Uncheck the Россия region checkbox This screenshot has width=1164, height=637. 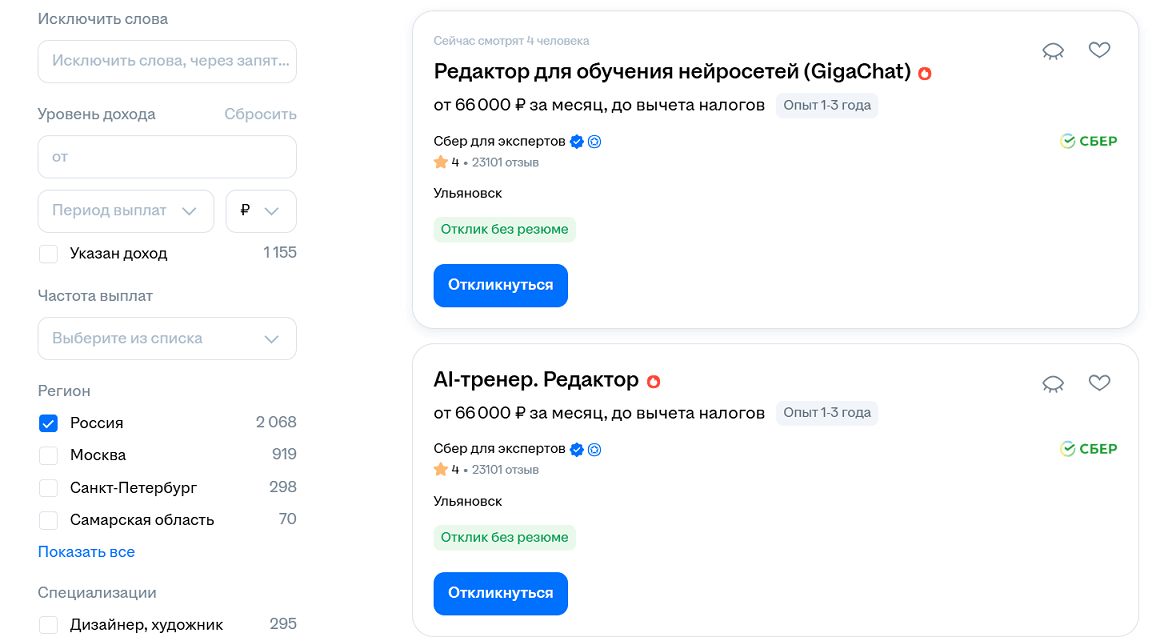click(x=48, y=423)
